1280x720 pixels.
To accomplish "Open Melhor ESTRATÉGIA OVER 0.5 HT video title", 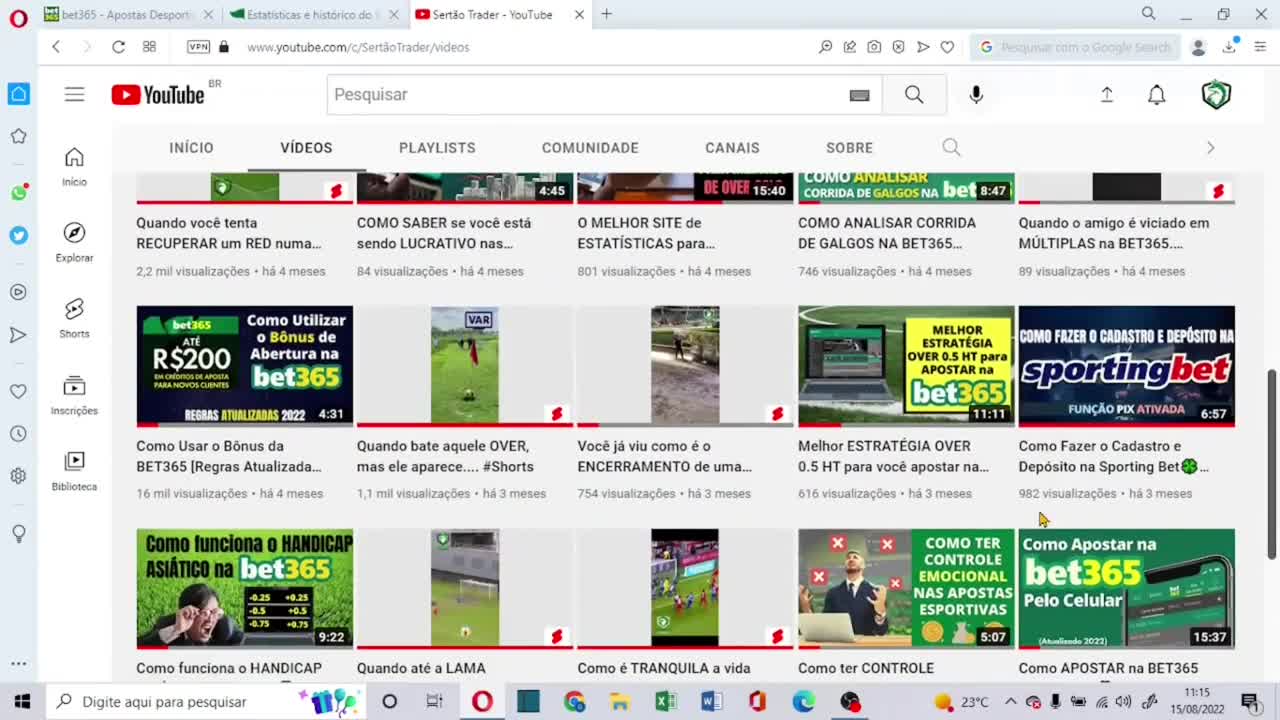I will click(x=893, y=456).
